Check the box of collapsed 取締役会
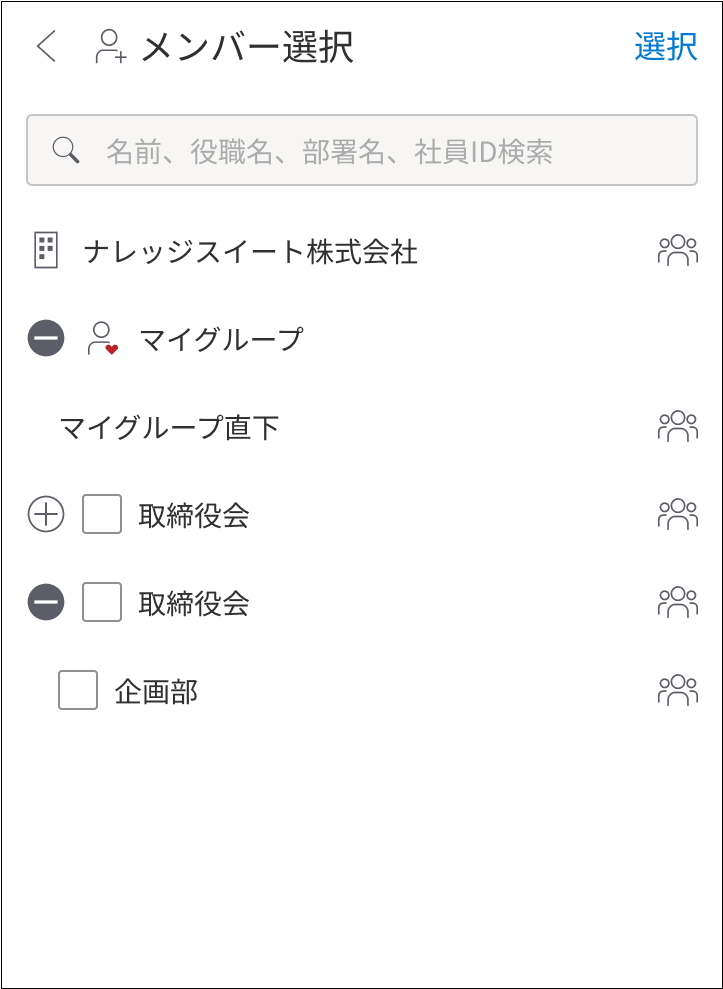 tap(102, 515)
